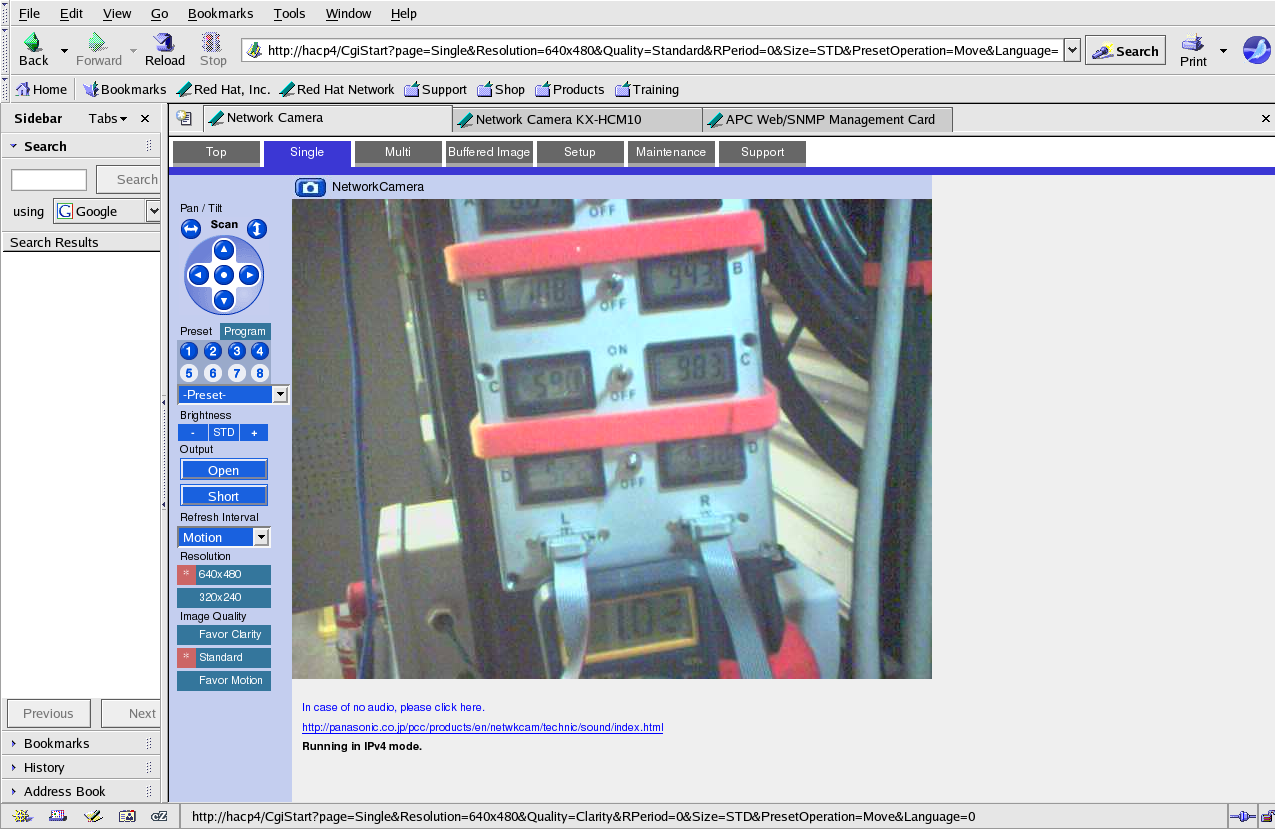Open the Buffered Image tab
Viewport: 1275px width, 829px height.
489,152
